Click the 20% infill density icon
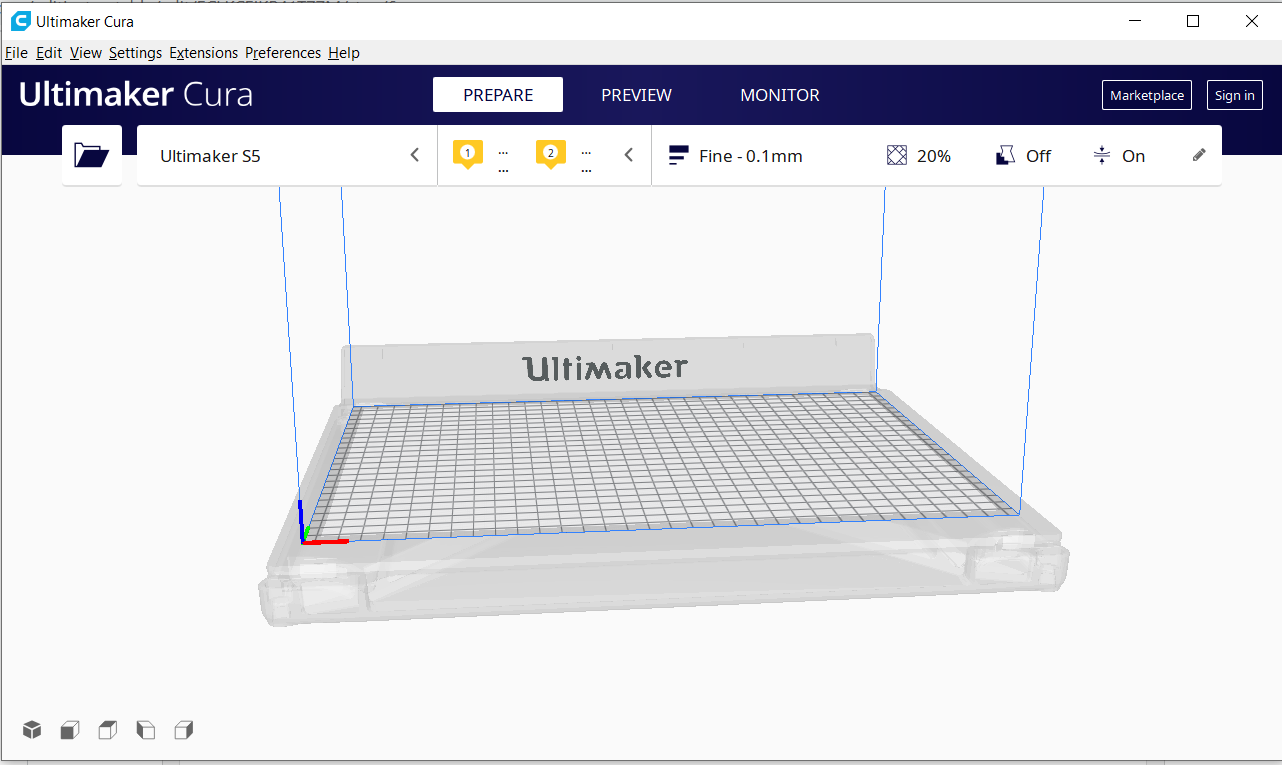The height and width of the screenshot is (765, 1282). pos(897,155)
